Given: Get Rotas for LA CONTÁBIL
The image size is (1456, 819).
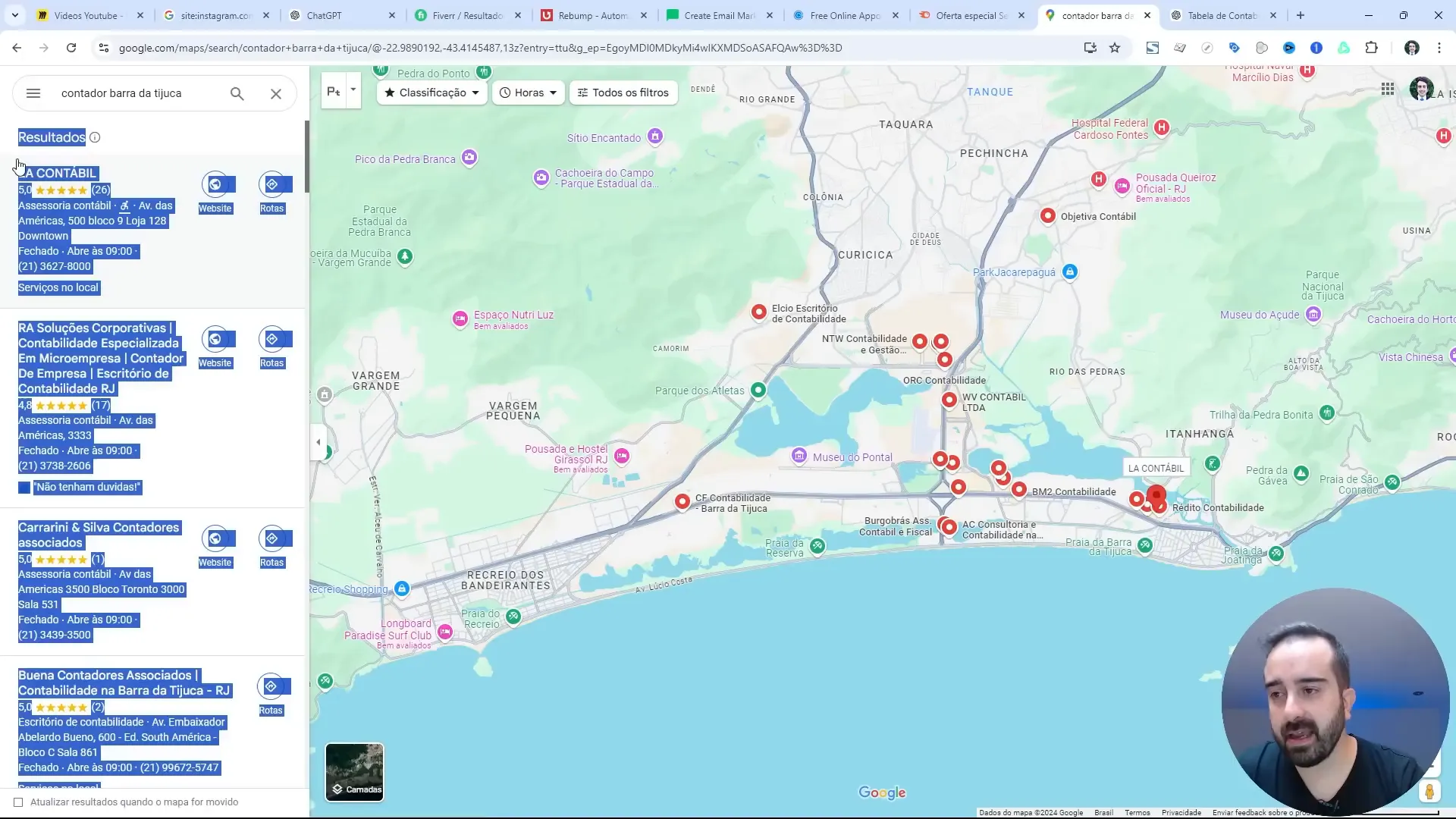Looking at the screenshot, I should click(x=272, y=193).
